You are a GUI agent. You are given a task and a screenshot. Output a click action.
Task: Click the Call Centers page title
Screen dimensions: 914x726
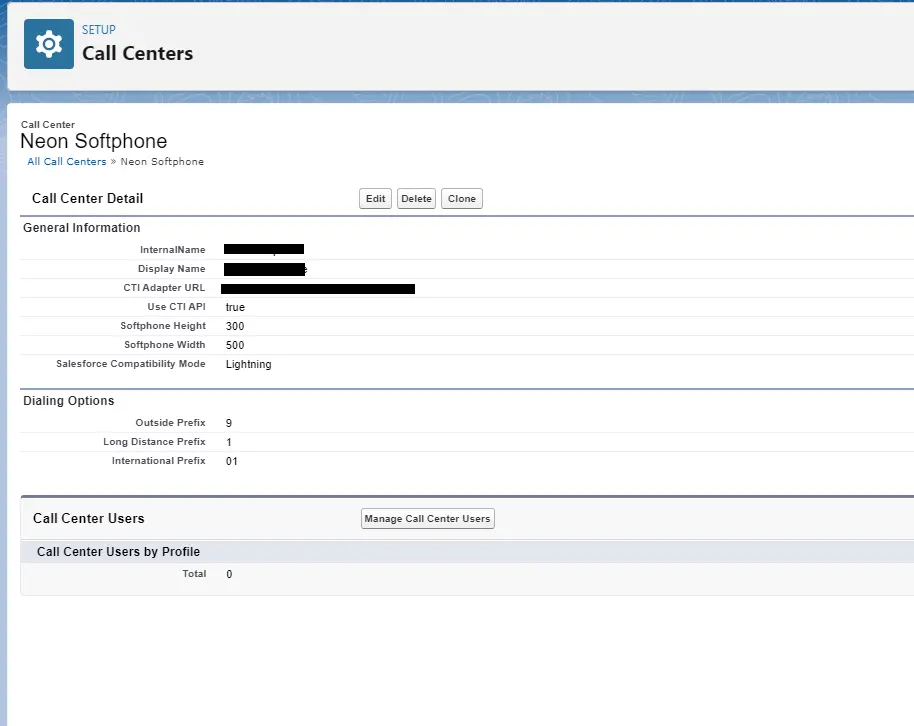click(137, 54)
